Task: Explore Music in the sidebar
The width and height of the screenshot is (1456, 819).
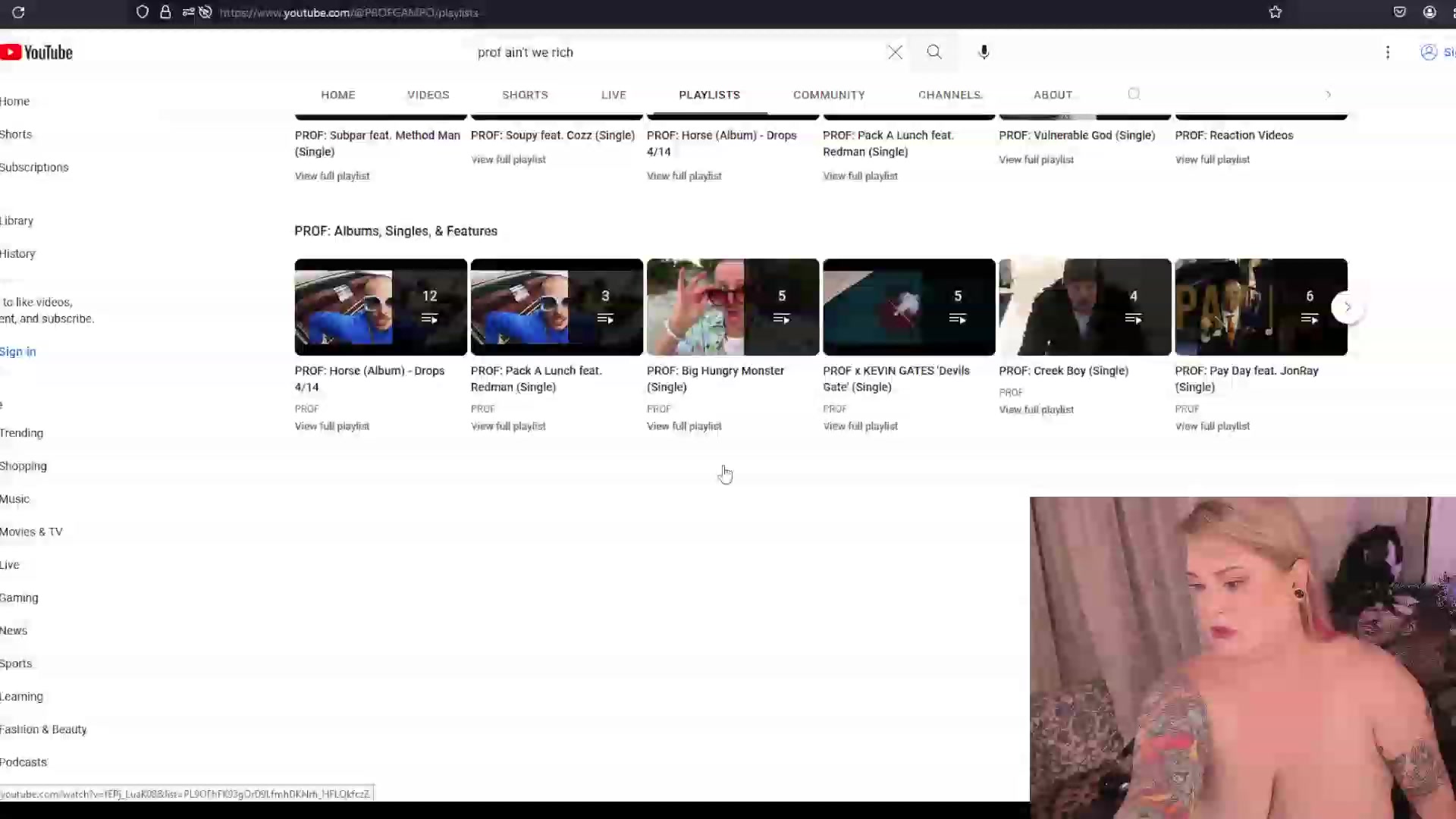Action: pyautogui.click(x=14, y=499)
